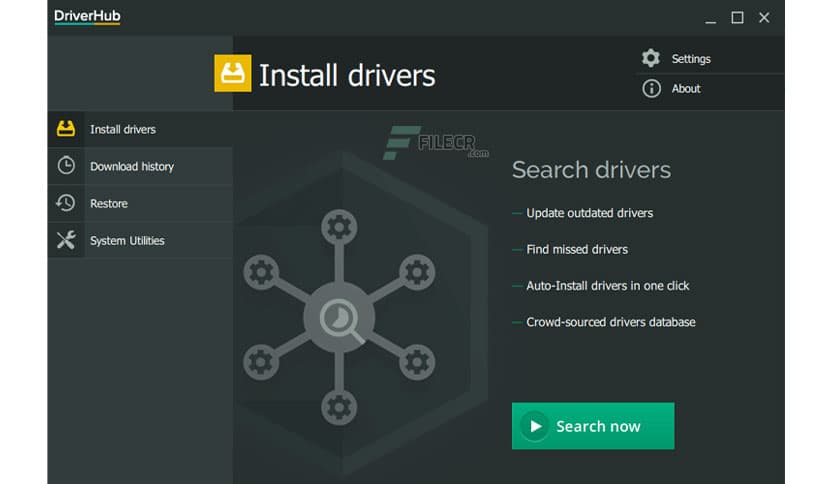Click the 'Install drivers' page title
Image resolution: width=836 pixels, height=484 pixels.
click(x=347, y=75)
